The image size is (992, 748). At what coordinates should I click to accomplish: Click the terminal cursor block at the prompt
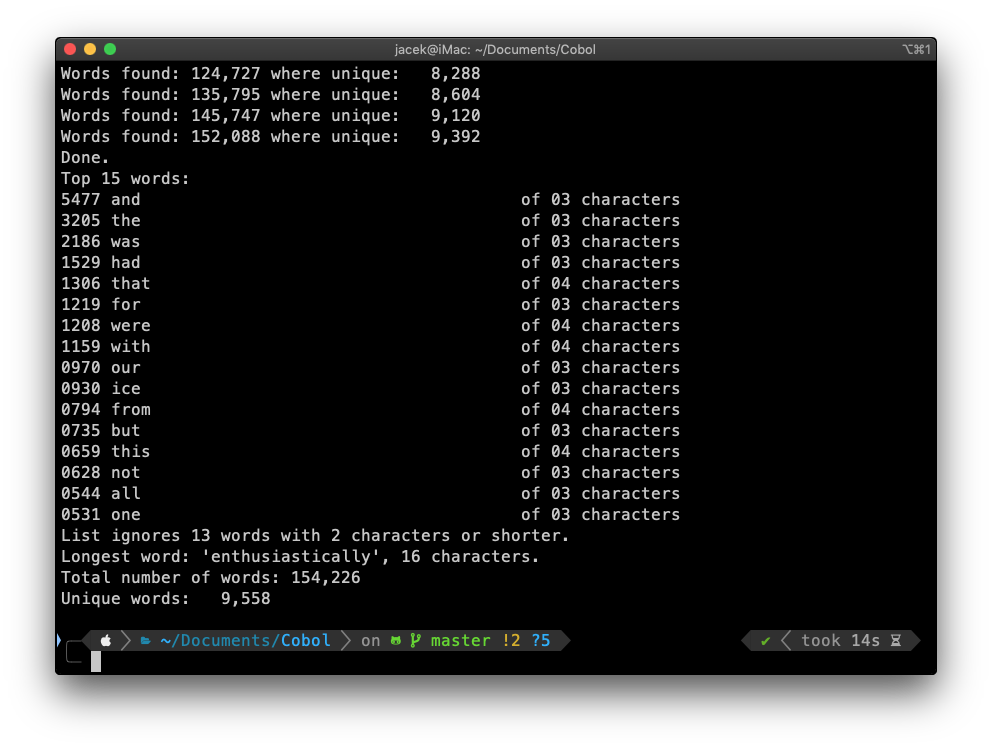(x=96, y=661)
